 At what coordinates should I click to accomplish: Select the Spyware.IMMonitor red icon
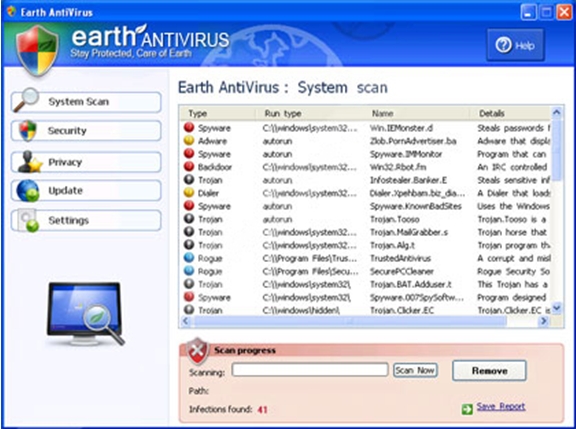point(189,154)
